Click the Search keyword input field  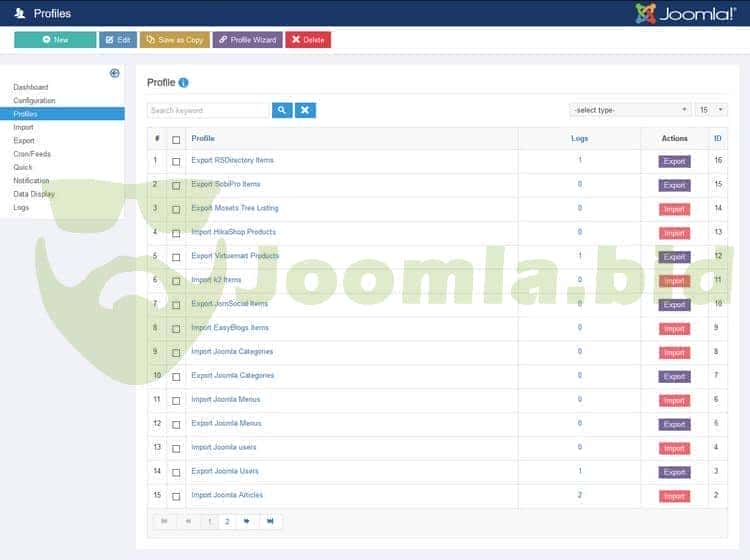point(208,110)
